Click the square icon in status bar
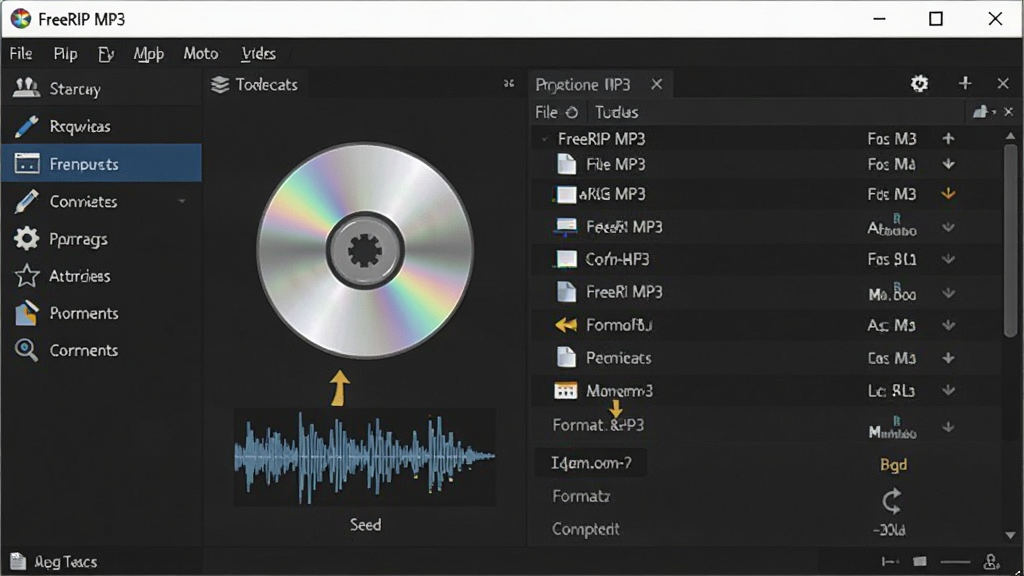1024x576 pixels. coord(920,562)
